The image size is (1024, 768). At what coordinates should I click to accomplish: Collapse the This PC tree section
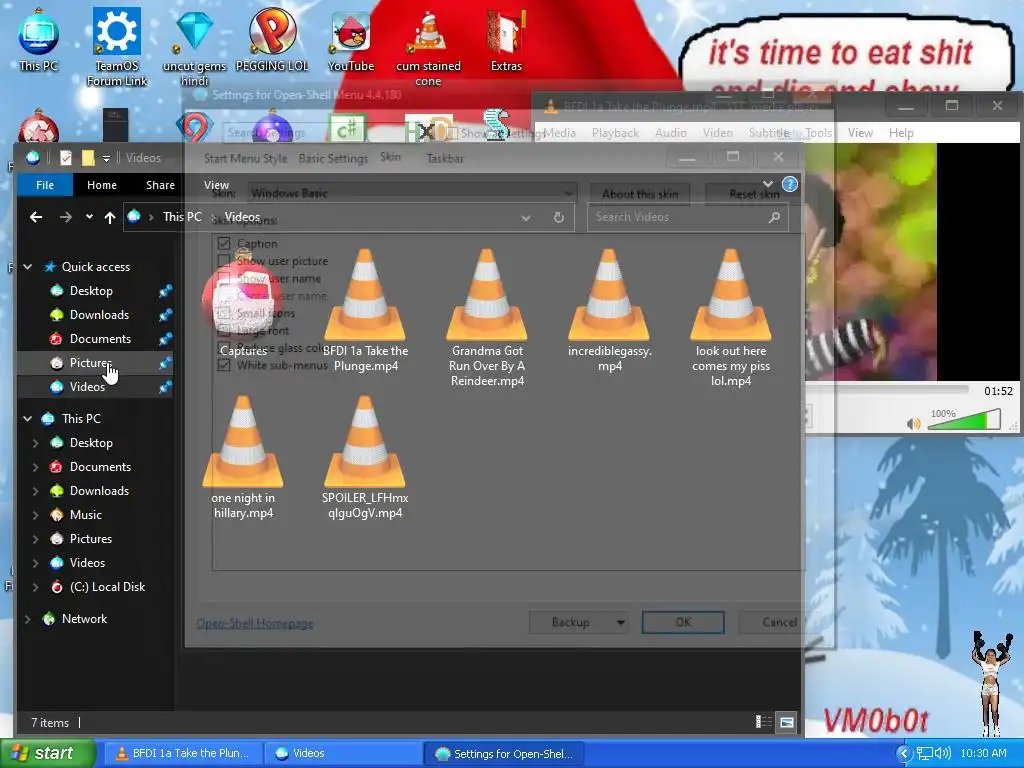click(28, 419)
